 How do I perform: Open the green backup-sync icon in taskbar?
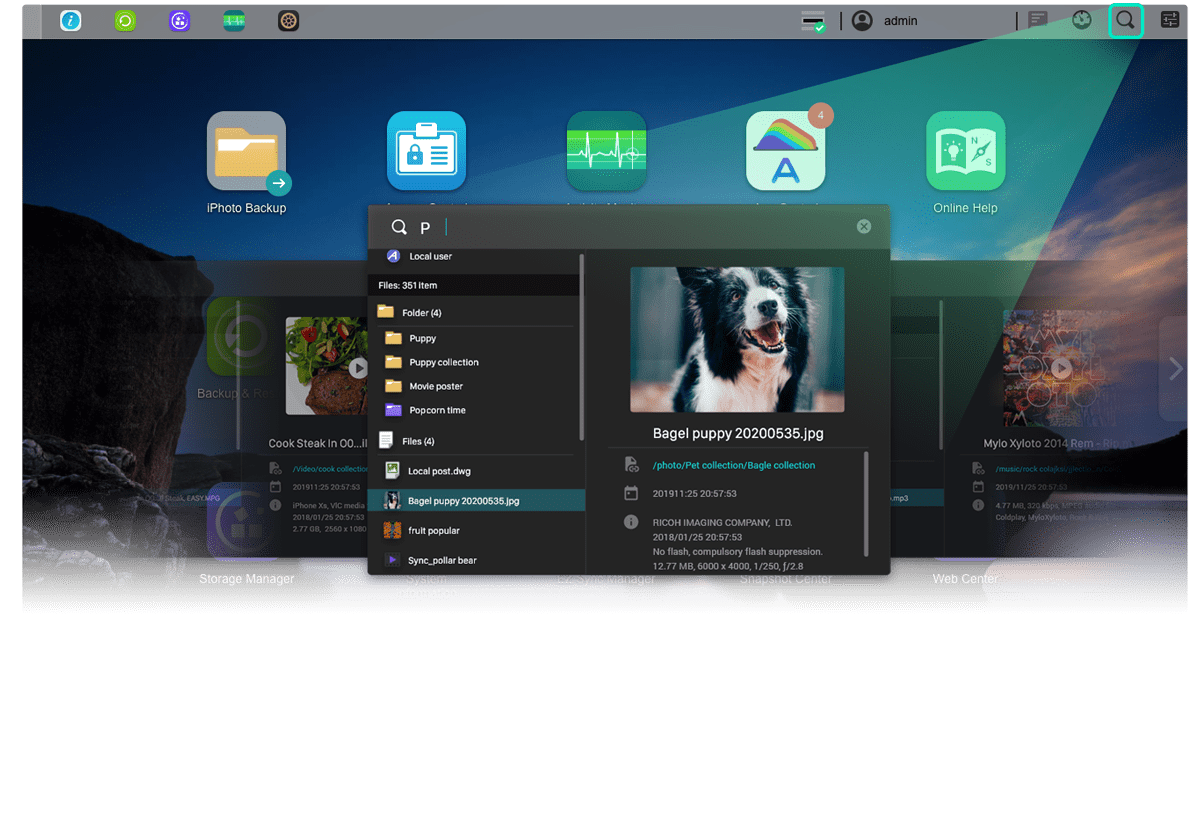(x=125, y=20)
